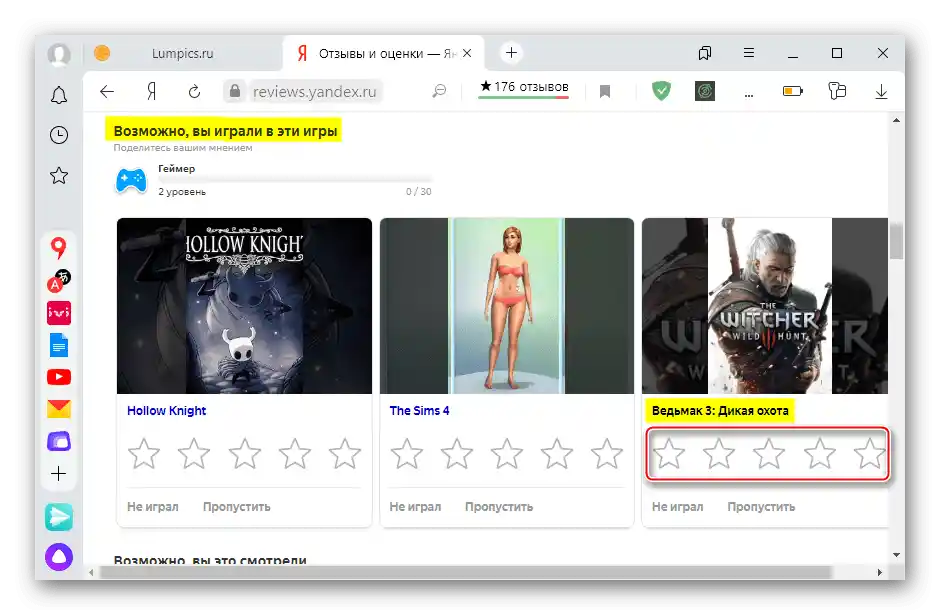
Task: Open bookmarks star in sidebar
Action: click(x=59, y=176)
